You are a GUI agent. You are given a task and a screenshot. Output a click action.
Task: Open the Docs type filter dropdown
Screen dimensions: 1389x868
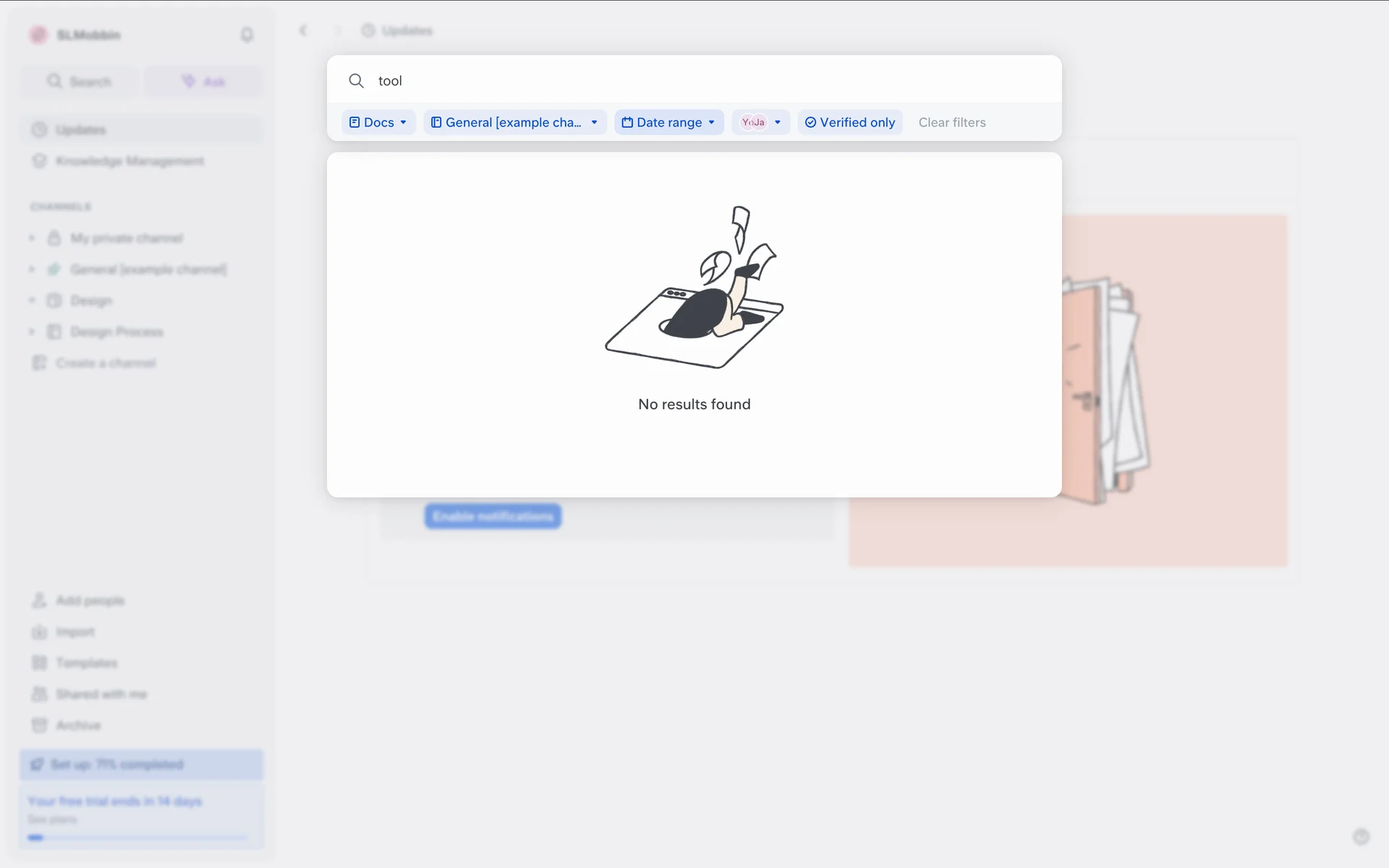tap(378, 122)
